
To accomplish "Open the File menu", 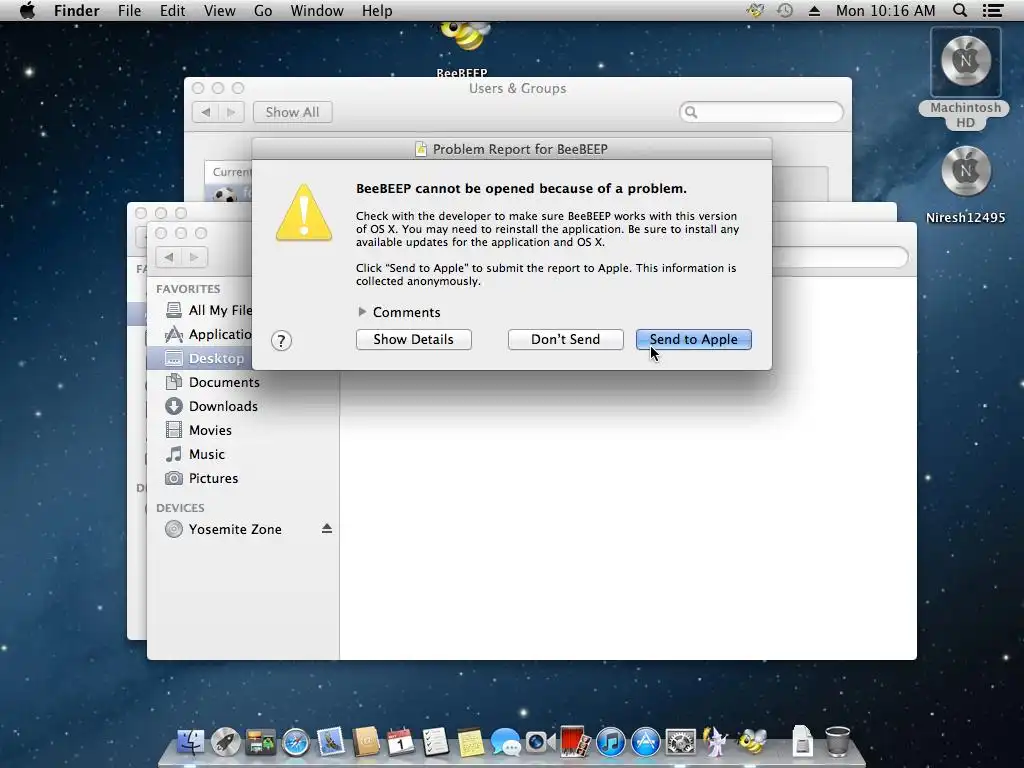I will click(129, 11).
